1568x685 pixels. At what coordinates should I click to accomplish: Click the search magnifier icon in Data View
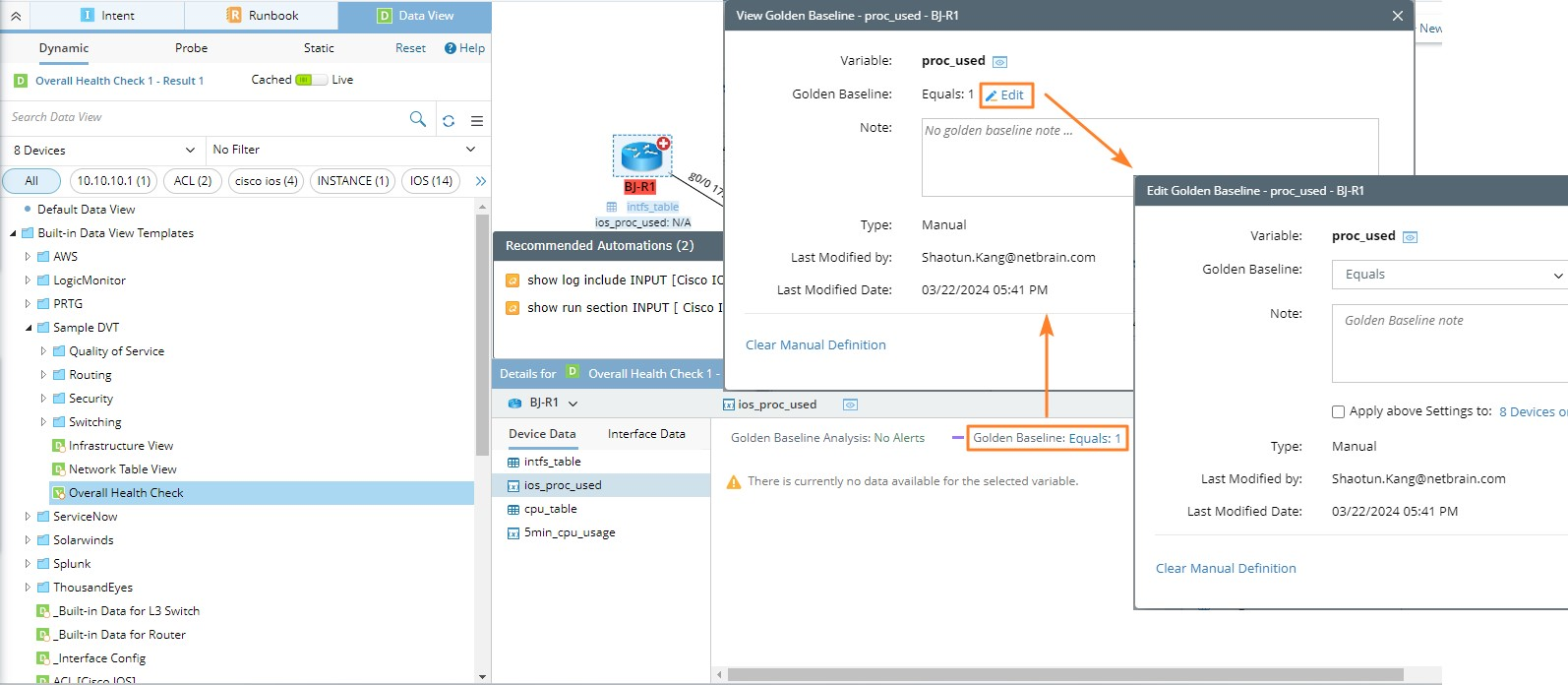(417, 119)
